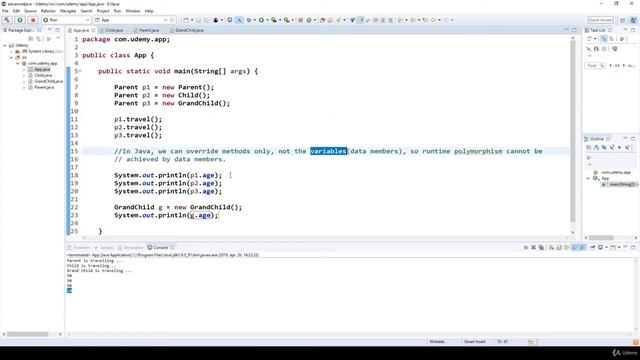
Task: Expand the JRE System Library node
Action: pyautogui.click(x=11, y=51)
